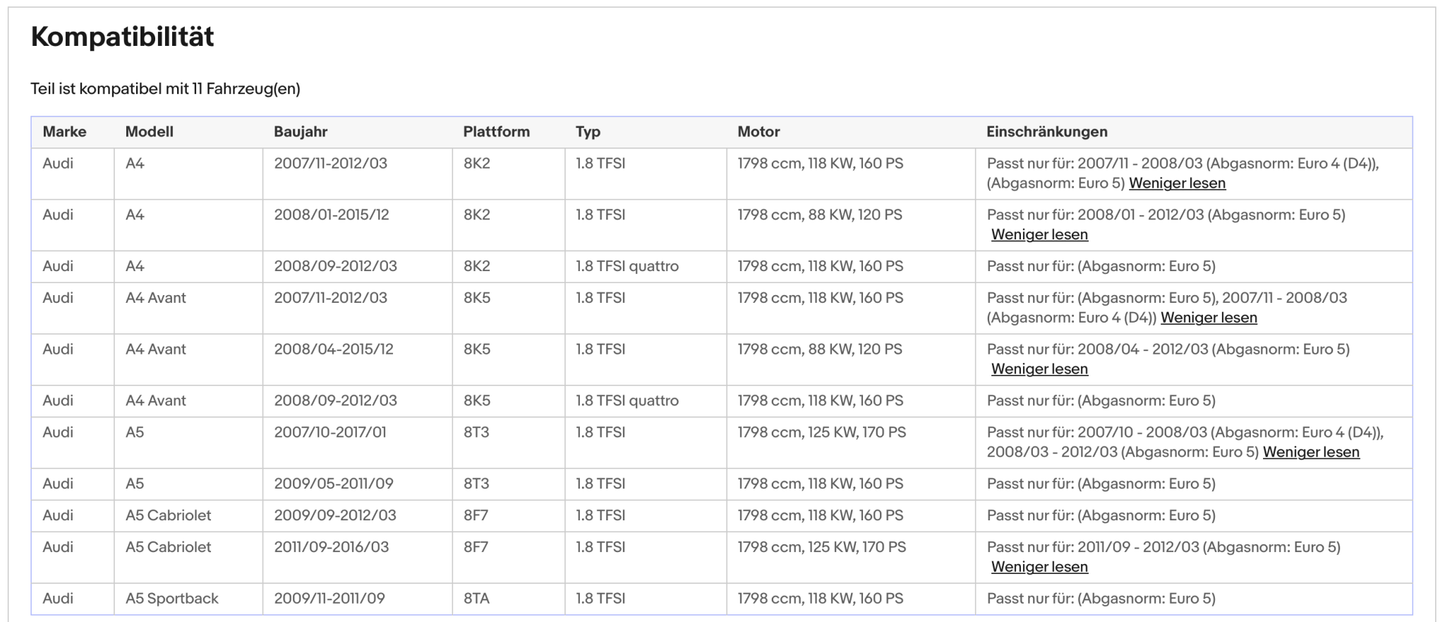The height and width of the screenshot is (622, 1445).
Task: Select the Modell column header
Action: [149, 132]
